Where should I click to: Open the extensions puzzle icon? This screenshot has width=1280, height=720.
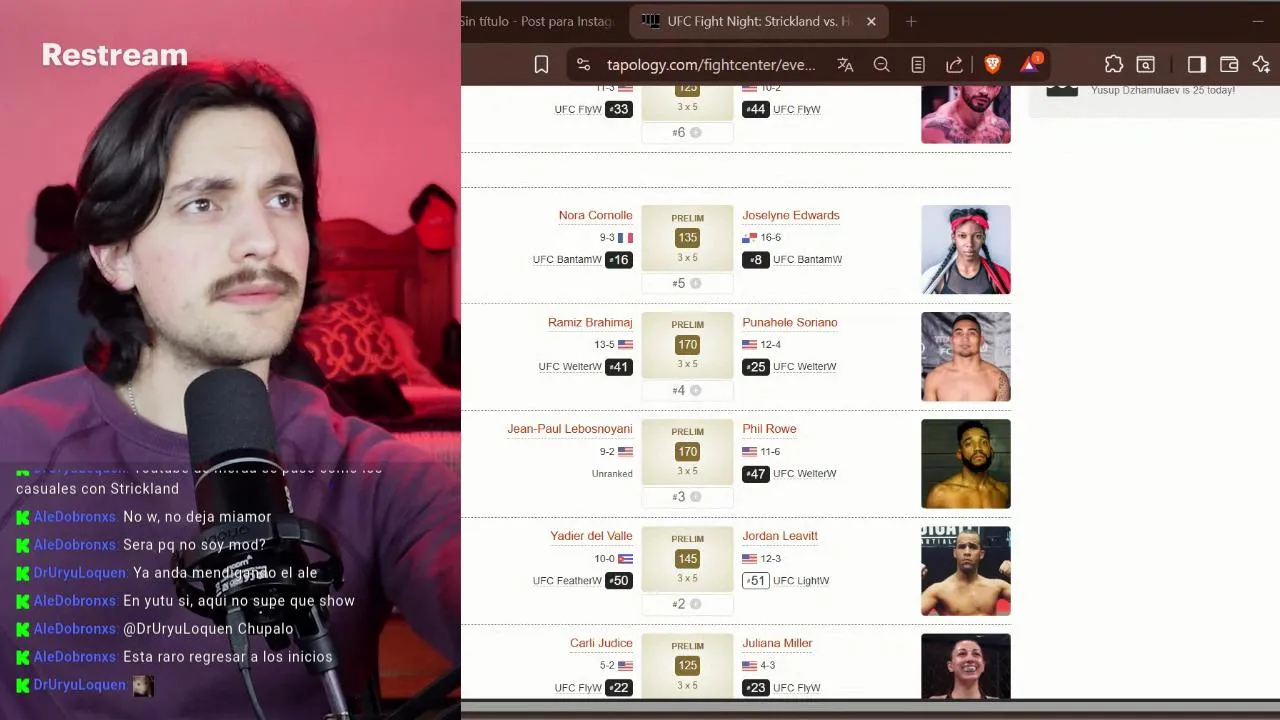pos(1113,64)
